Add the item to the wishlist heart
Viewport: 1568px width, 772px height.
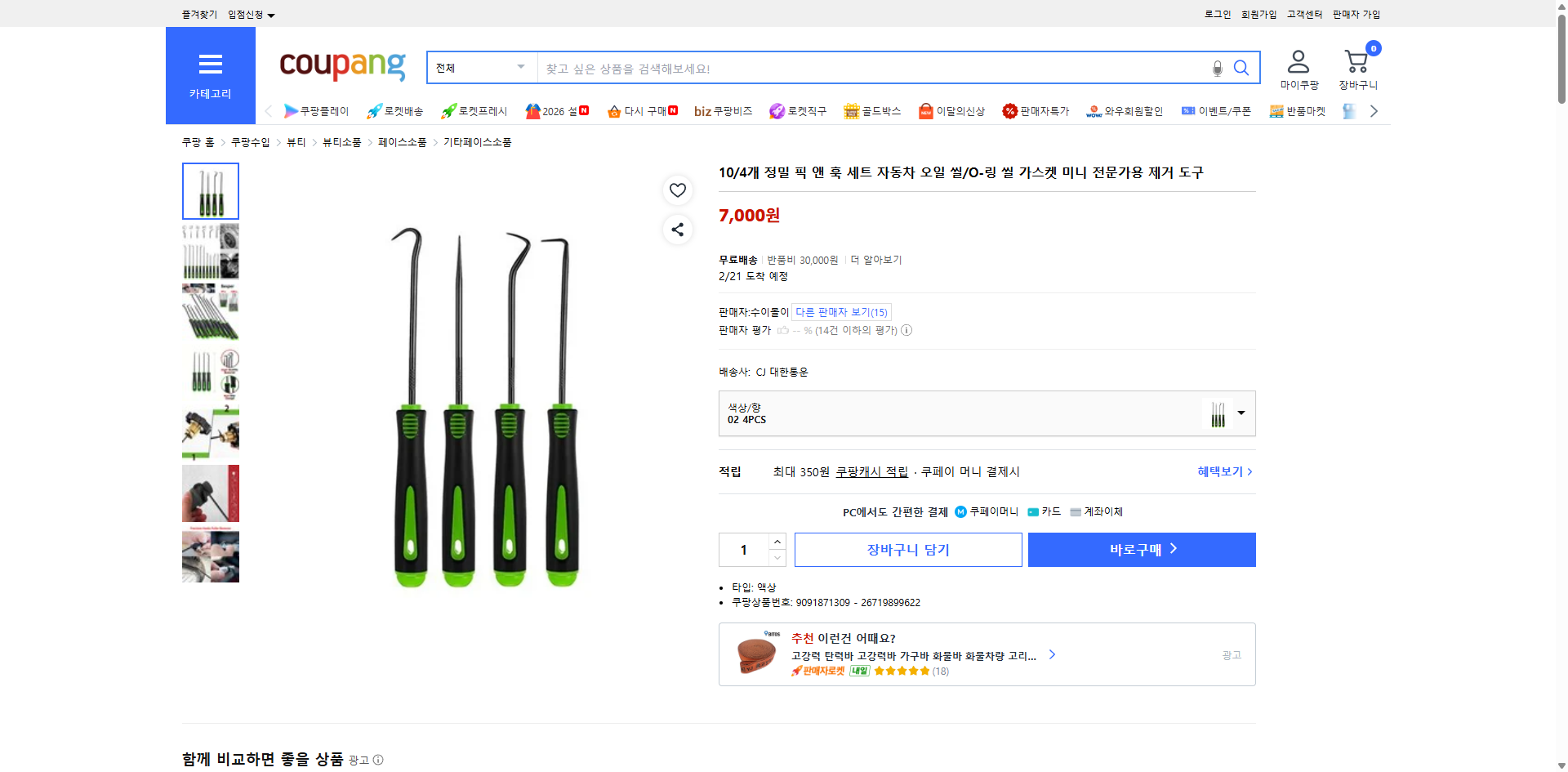click(x=677, y=190)
